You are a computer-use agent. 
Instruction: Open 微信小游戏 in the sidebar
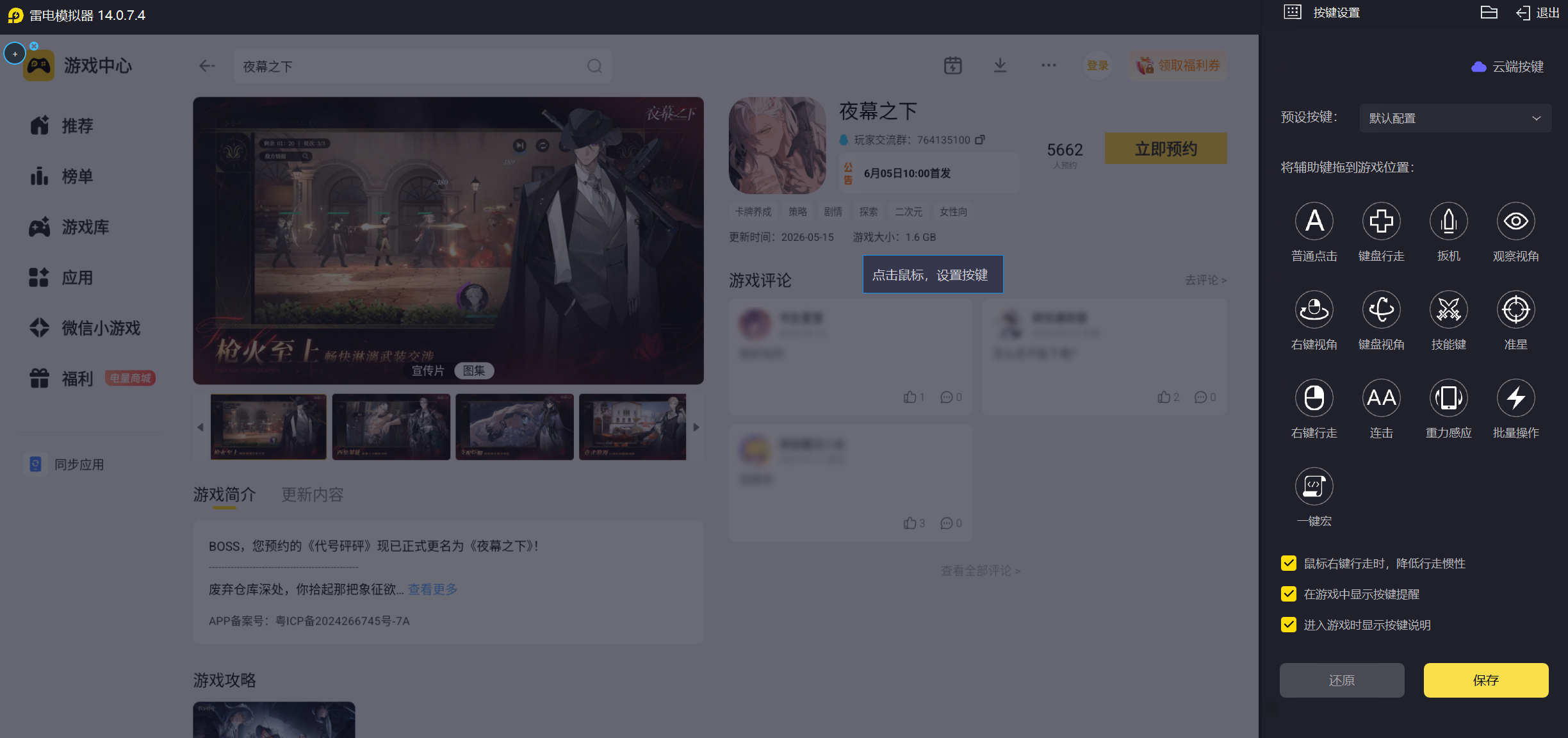click(x=85, y=328)
